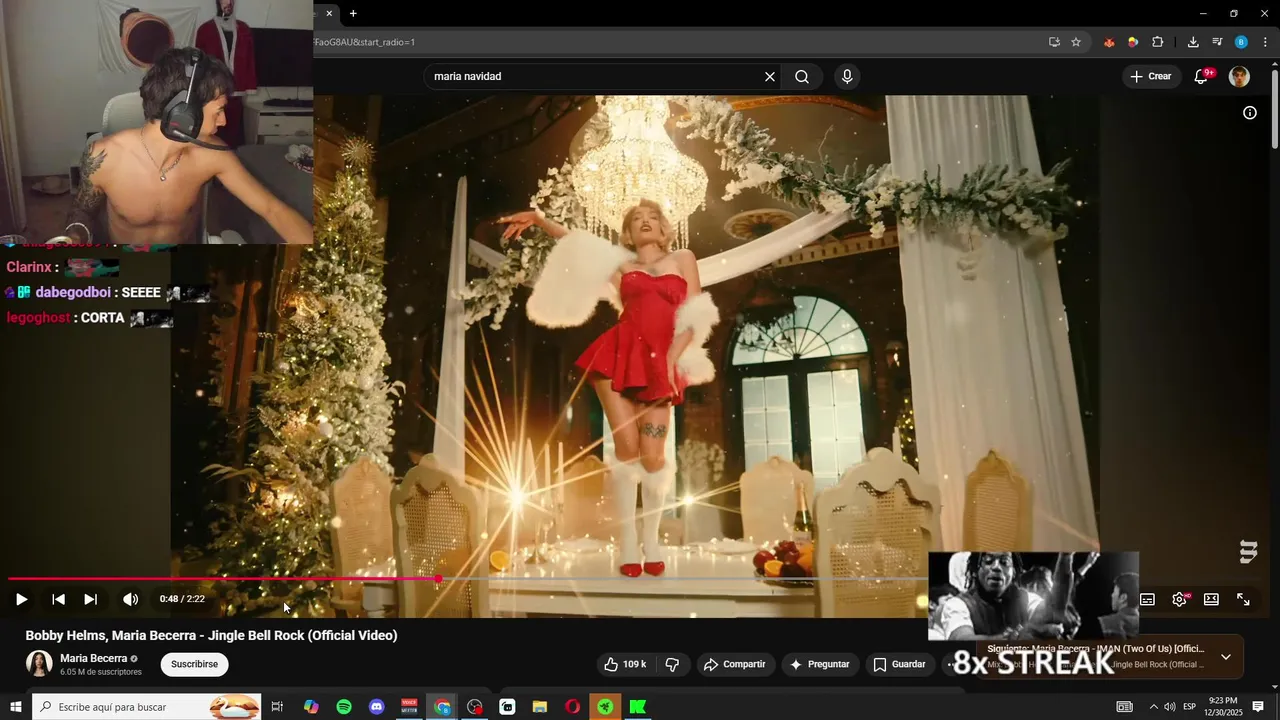1280x720 pixels.
Task: Bookmark this page with the star icon
Action: click(x=1076, y=42)
